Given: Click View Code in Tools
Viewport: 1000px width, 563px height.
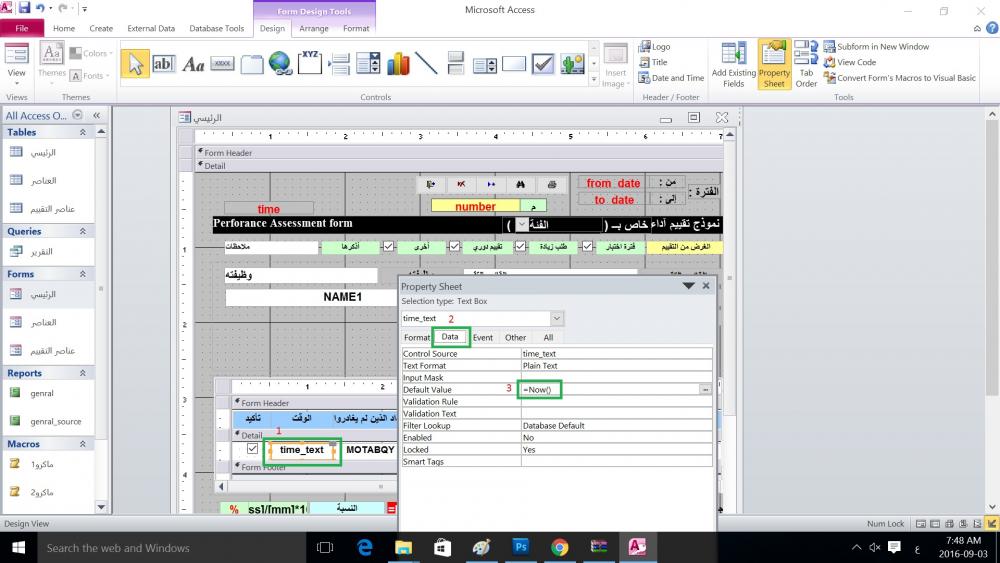Looking at the screenshot, I should tap(849, 62).
